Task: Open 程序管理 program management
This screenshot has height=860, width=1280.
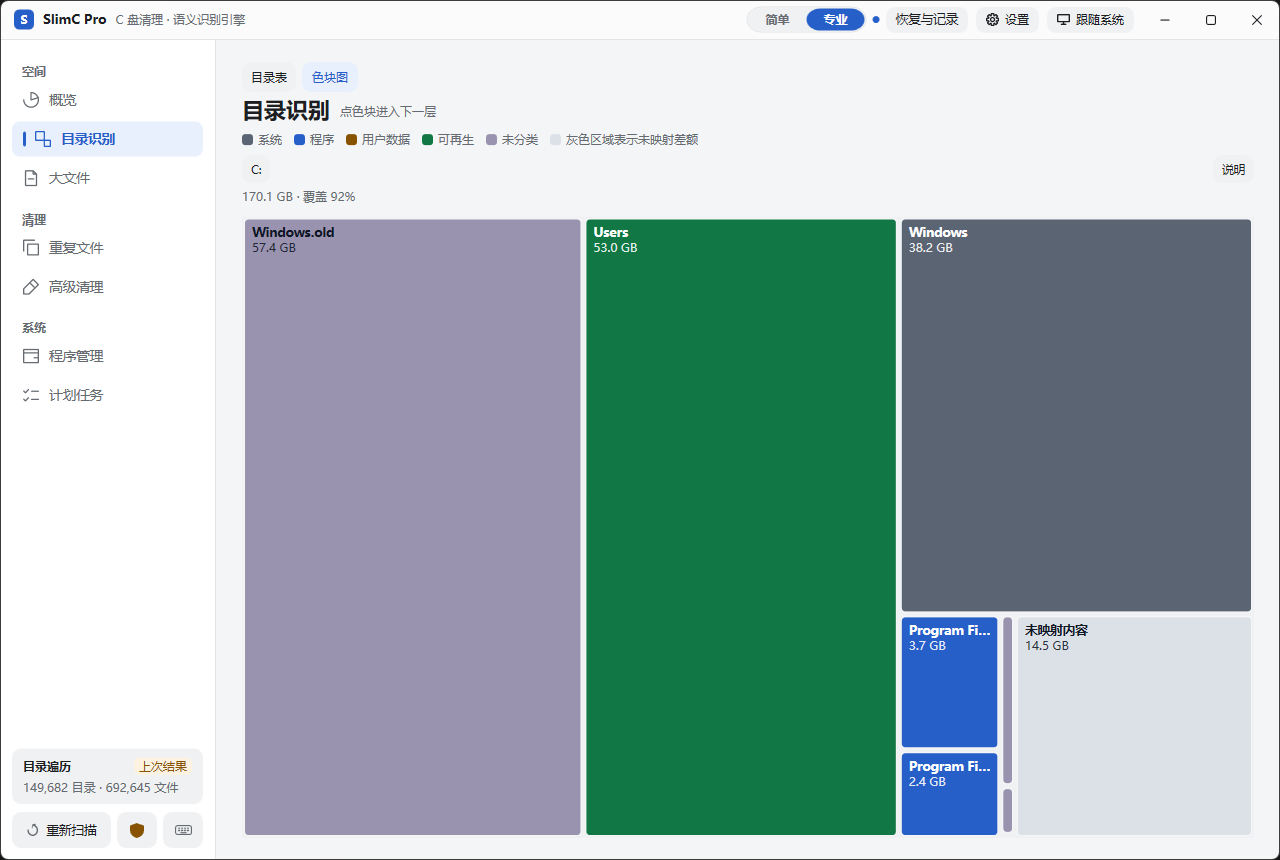Action: [107, 356]
